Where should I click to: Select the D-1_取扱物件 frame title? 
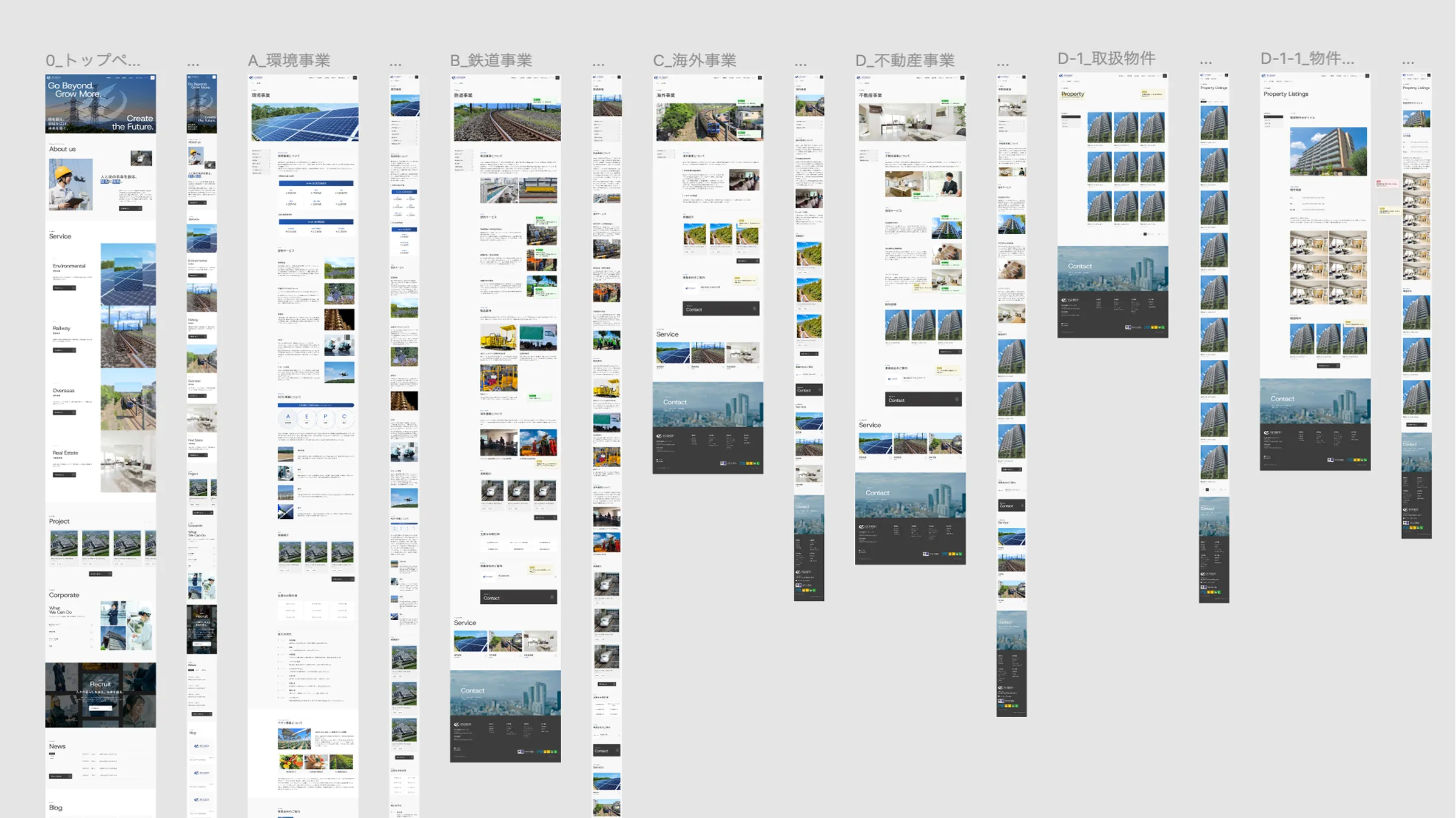point(1106,58)
